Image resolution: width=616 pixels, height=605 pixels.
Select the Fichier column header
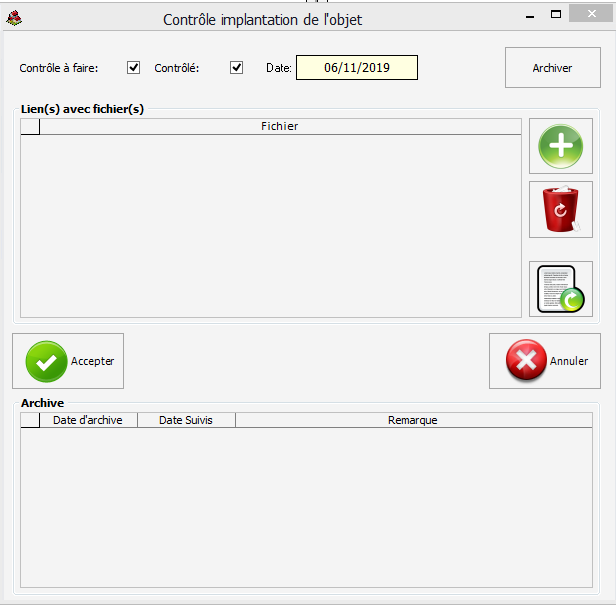(x=279, y=127)
